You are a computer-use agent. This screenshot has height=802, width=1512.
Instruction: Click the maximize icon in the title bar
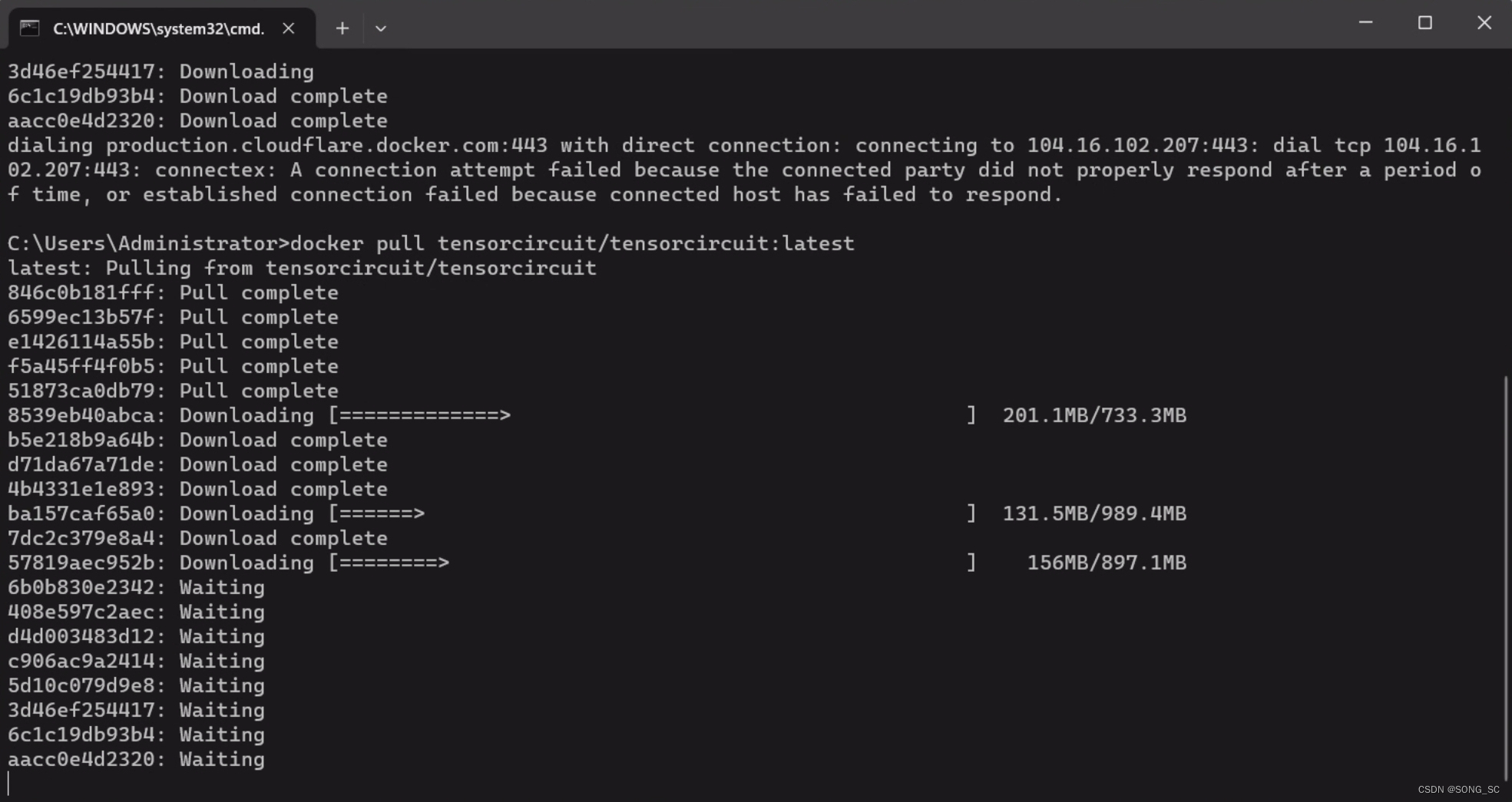point(1426,23)
